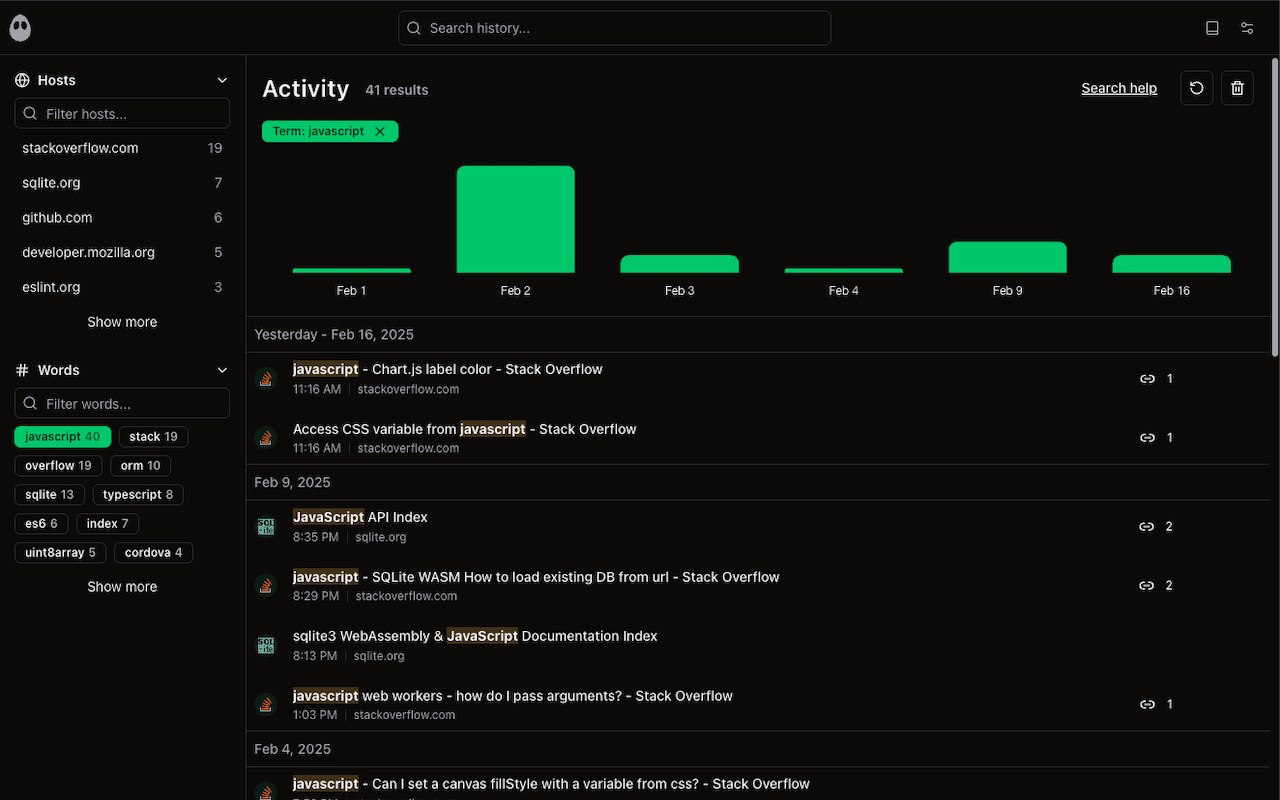The height and width of the screenshot is (800, 1280).
Task: Filter by host eslint.org
Action: tap(122, 287)
